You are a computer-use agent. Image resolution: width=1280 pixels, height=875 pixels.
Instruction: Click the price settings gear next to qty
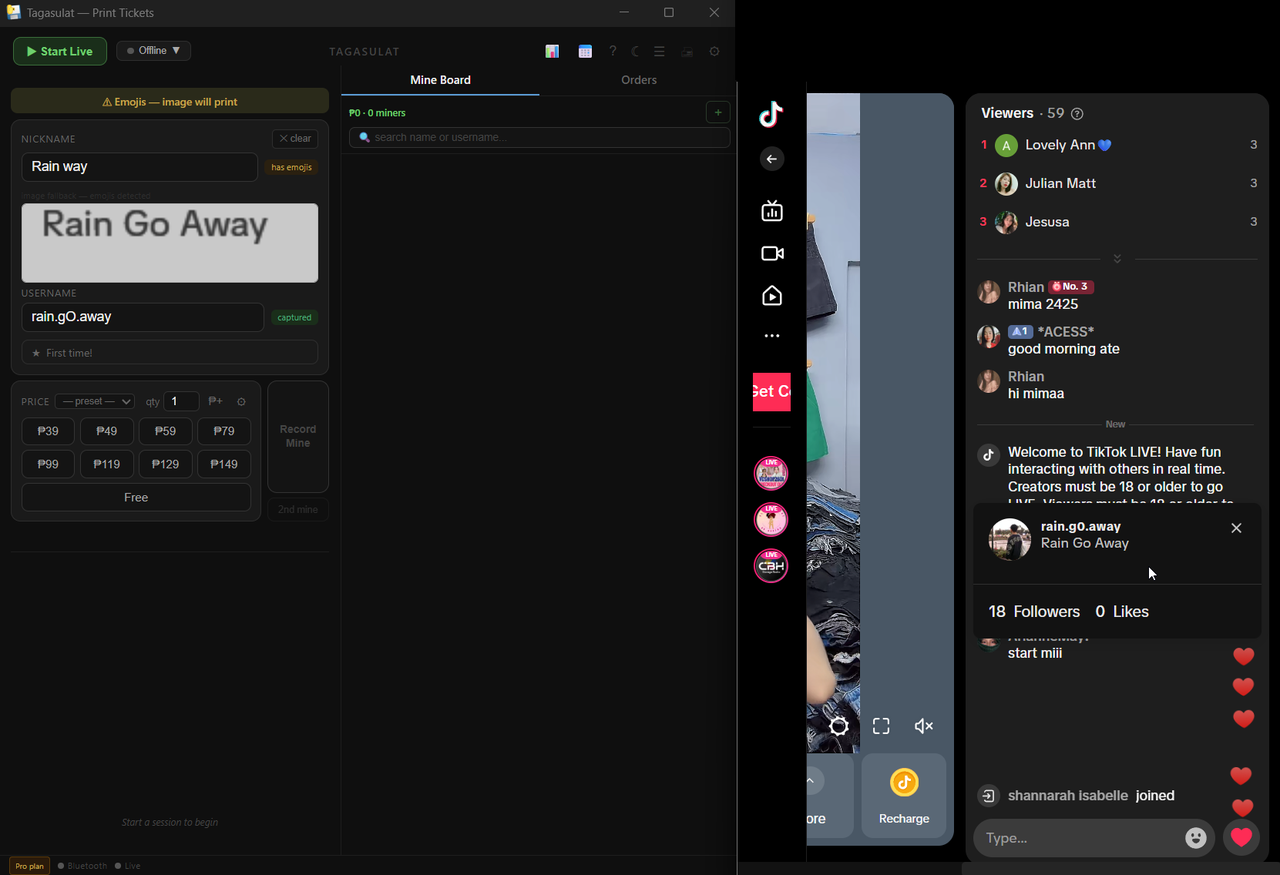(x=241, y=401)
